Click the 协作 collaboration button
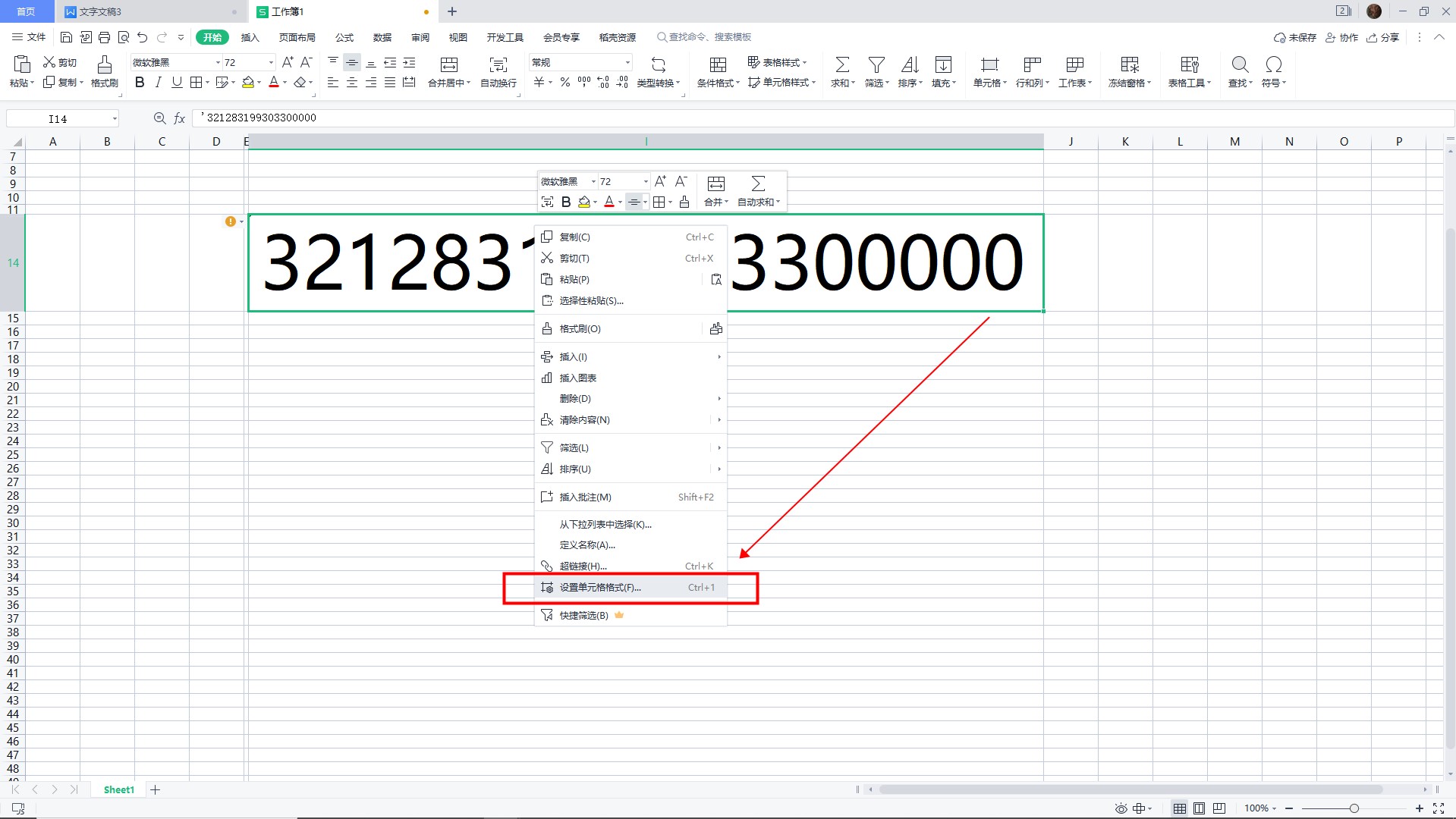 1341,37
